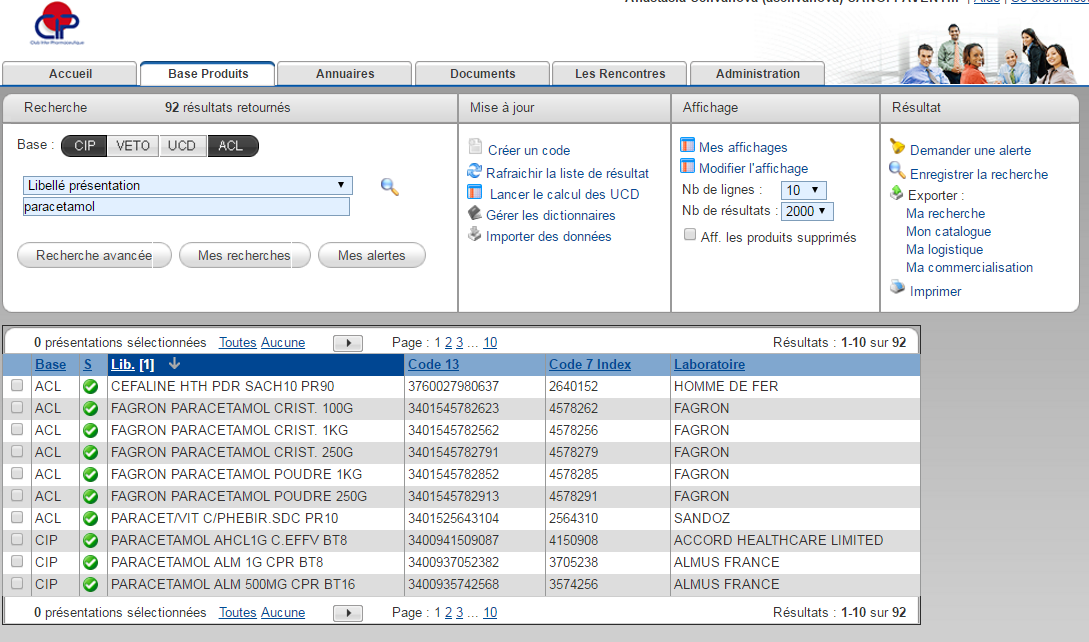The width and height of the screenshot is (1089, 642).
Task: Open the Administration tab
Action: (x=758, y=74)
